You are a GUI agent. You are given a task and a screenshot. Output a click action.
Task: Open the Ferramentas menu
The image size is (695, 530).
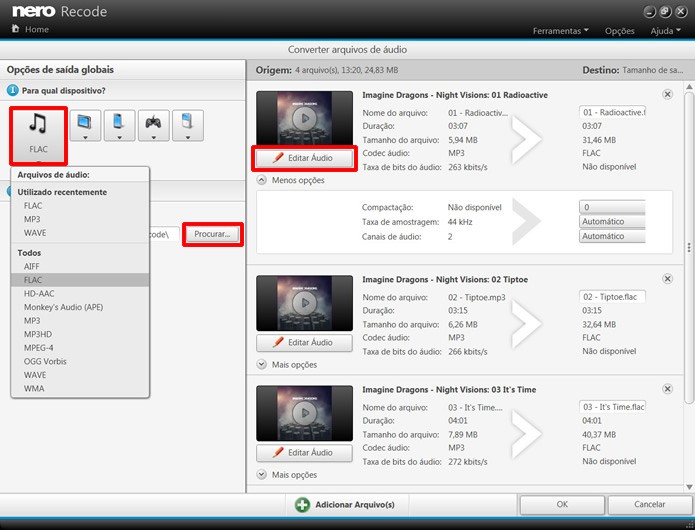560,31
